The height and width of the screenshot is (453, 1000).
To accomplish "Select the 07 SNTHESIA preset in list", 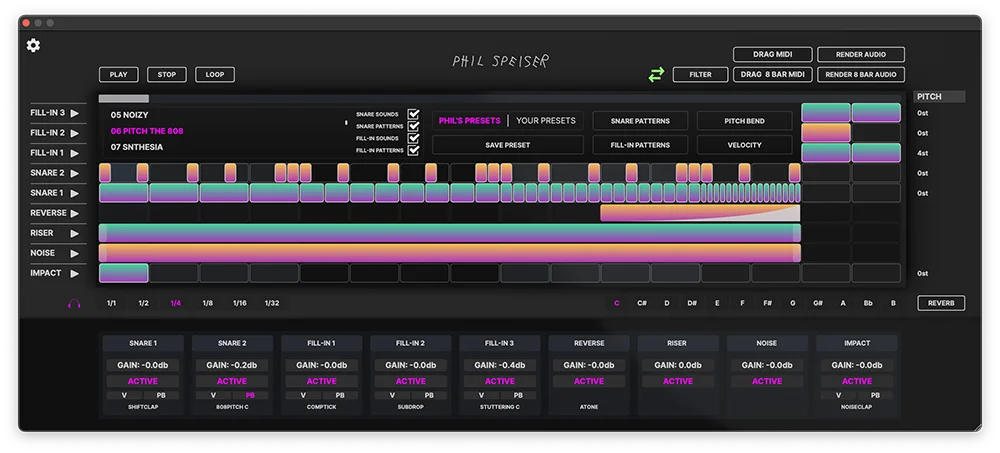I will click(137, 147).
